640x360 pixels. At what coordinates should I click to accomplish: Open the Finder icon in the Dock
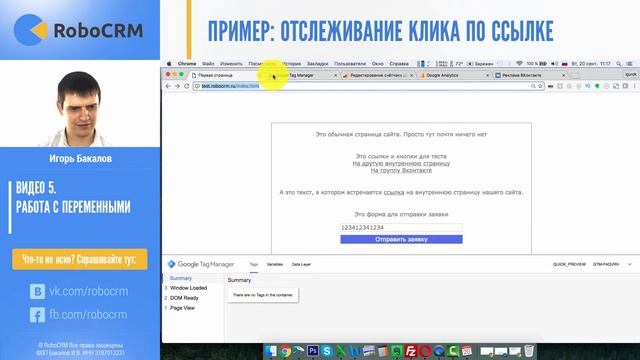(271, 351)
